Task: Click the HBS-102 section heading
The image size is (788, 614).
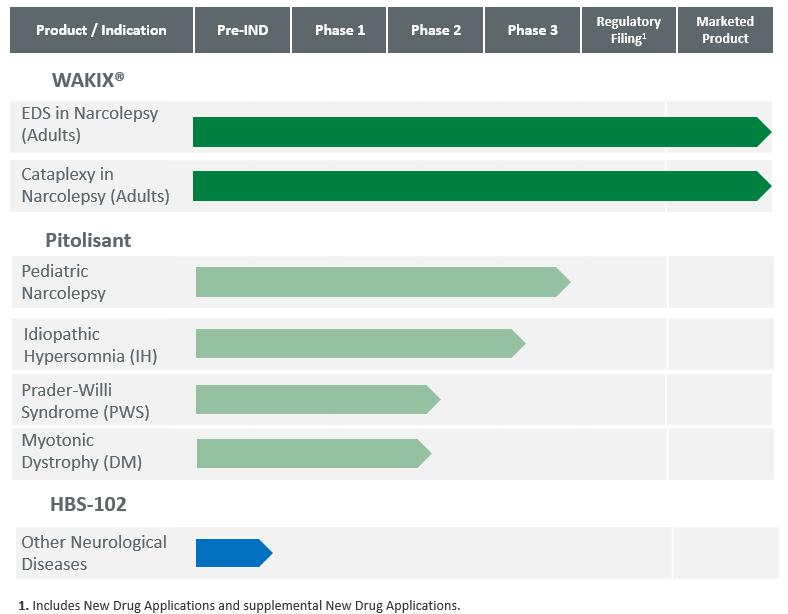Action: tap(88, 504)
